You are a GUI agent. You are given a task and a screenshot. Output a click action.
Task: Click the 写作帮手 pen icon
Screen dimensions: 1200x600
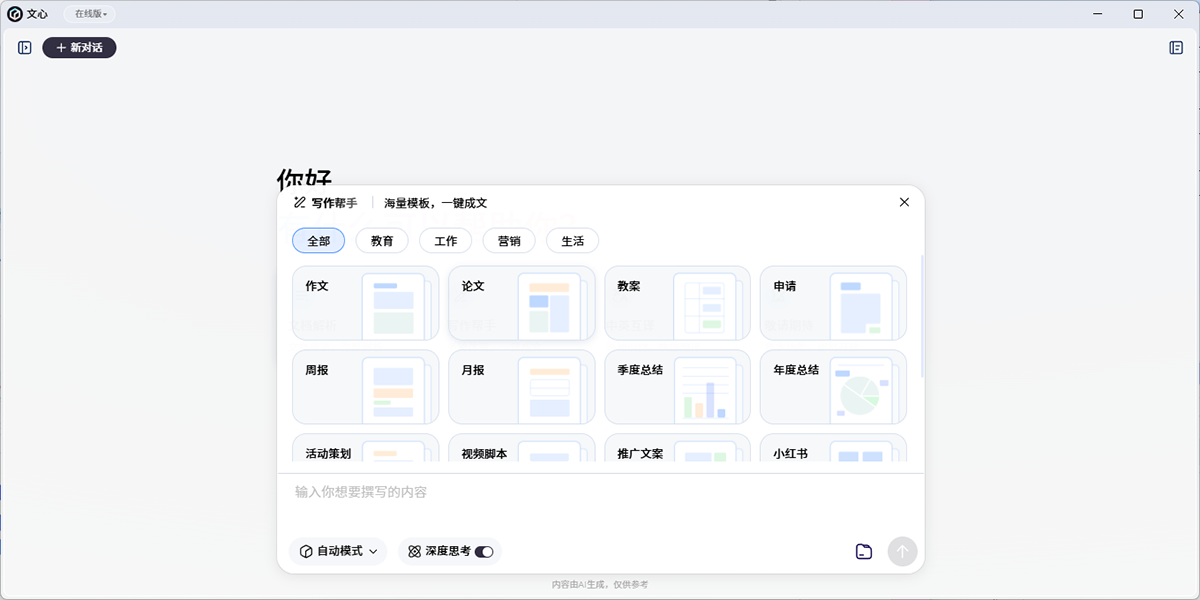[x=299, y=203]
